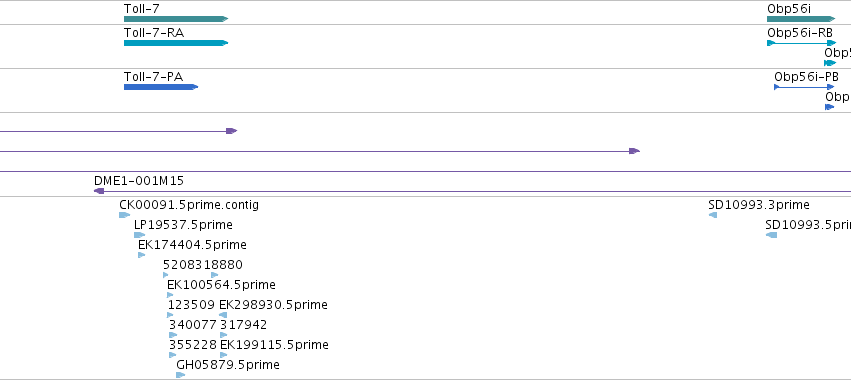Select the Toll-7-PA protein bar
Screen dimensions: 851x380
coord(161,87)
